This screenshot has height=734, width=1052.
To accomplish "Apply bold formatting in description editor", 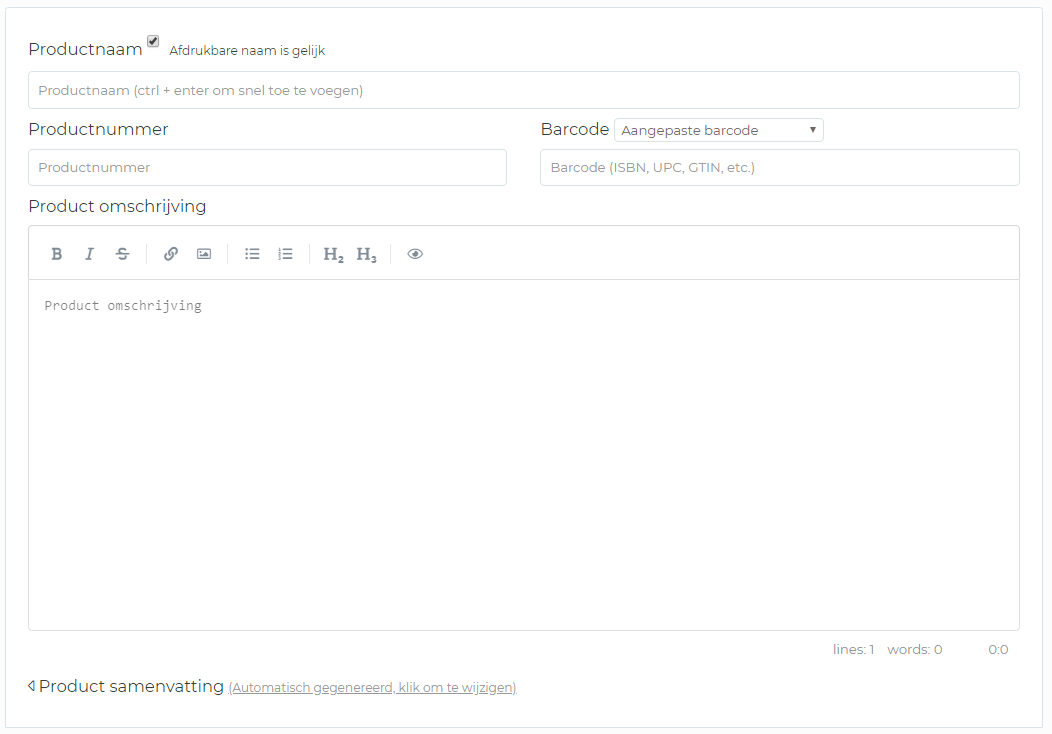I will (x=56, y=254).
